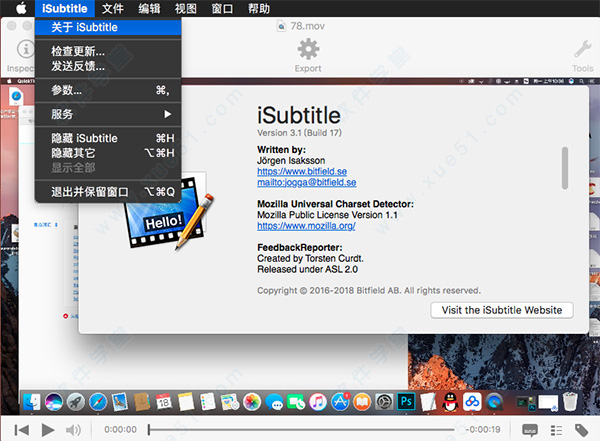Viewport: 600px width, 441px height.
Task: Click Visit the iSubtitle Website button
Action: pos(502,310)
